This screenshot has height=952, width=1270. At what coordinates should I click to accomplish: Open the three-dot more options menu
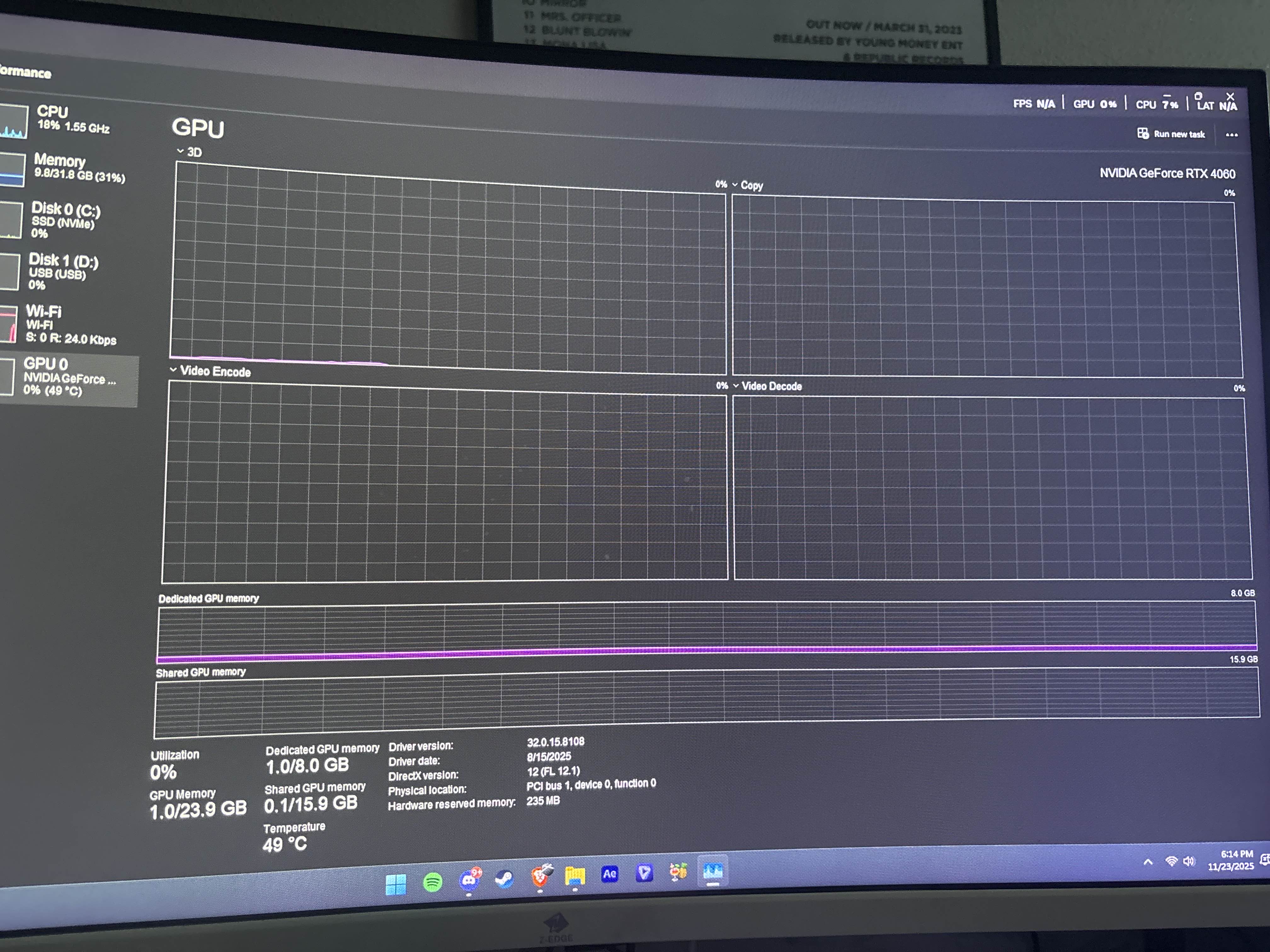[x=1232, y=135]
